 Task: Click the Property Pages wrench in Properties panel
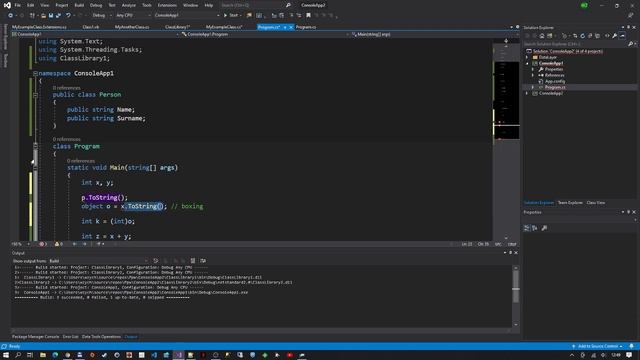point(544,228)
